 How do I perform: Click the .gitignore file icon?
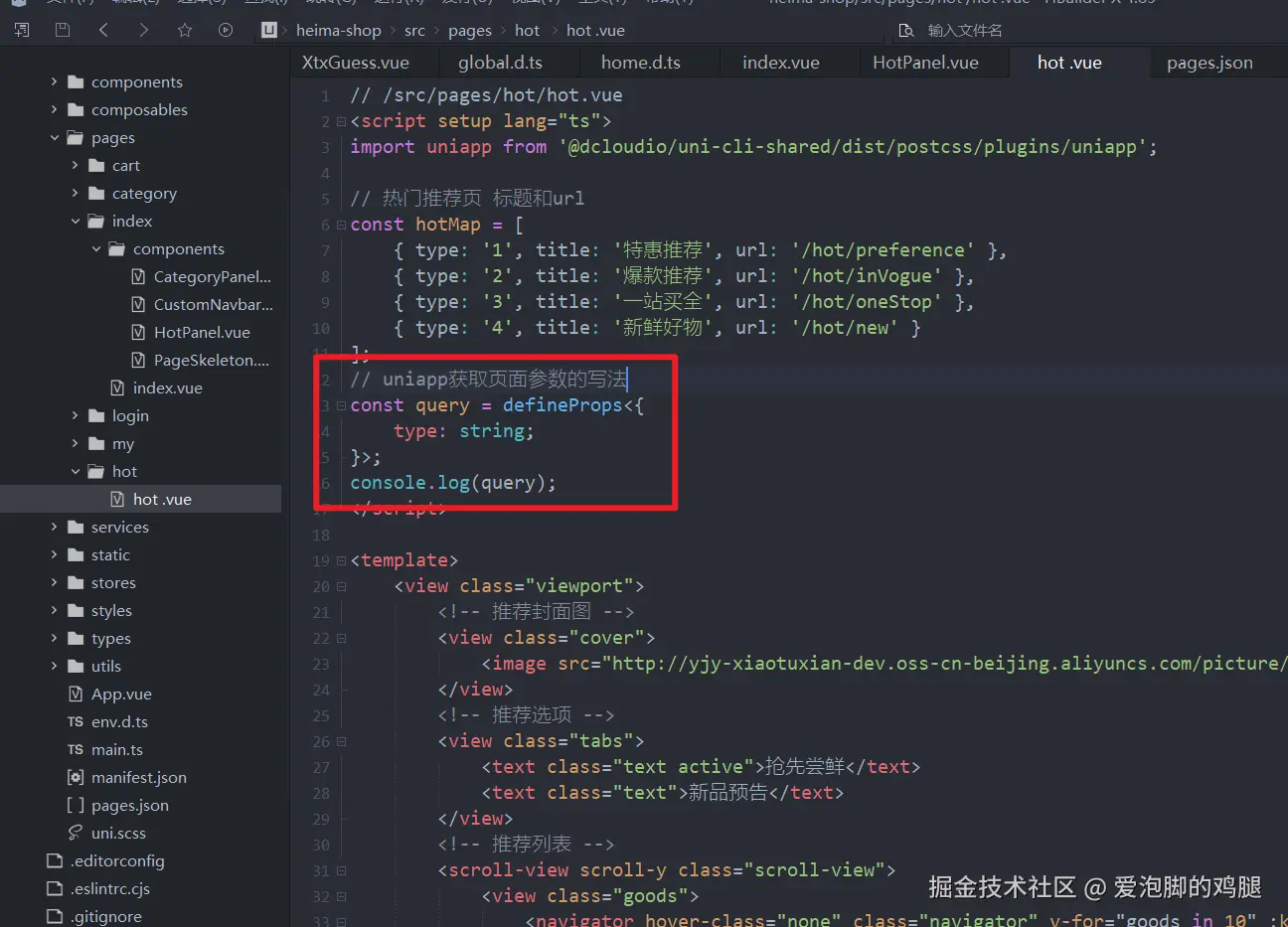(55, 916)
